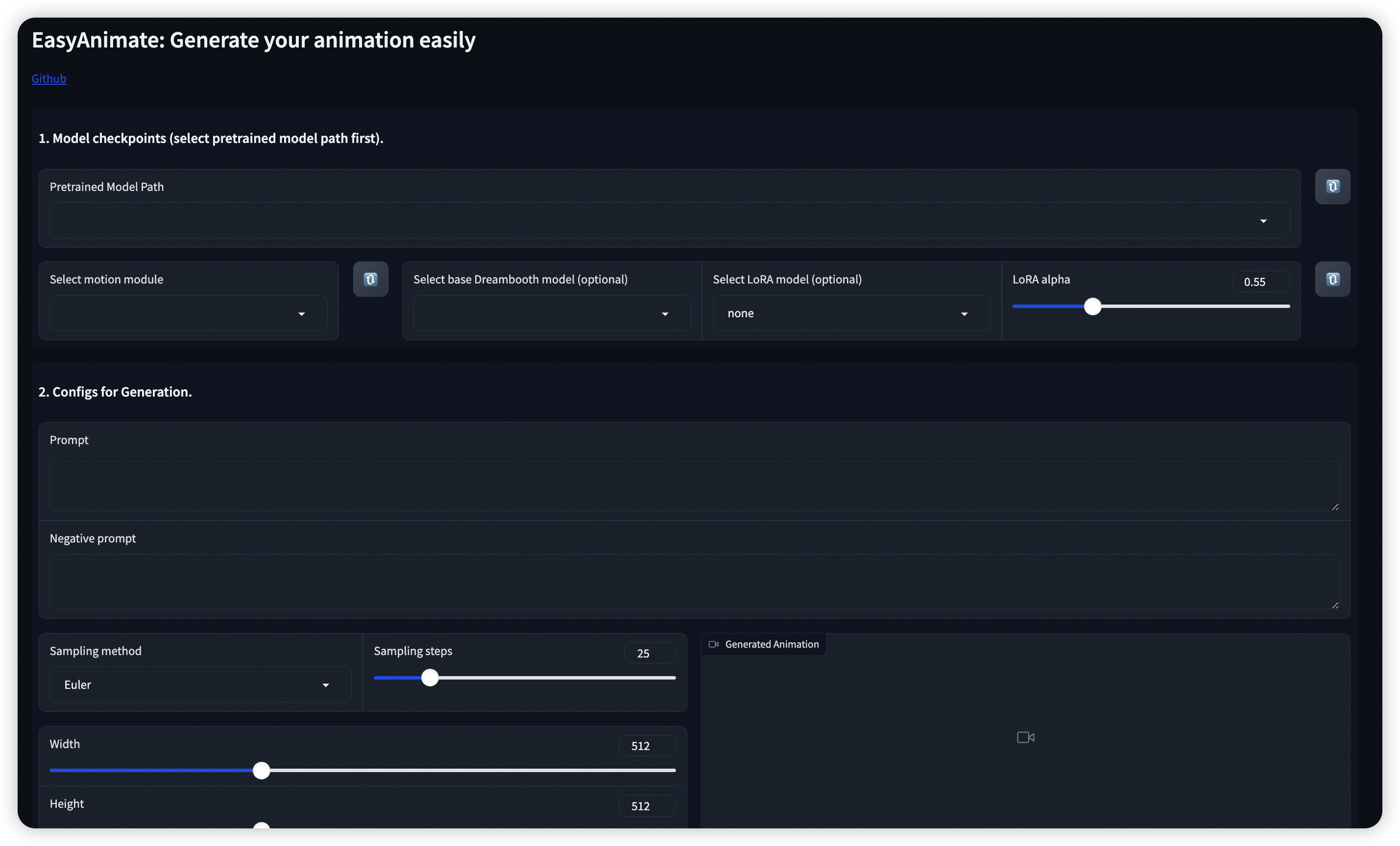Expand the Select motion module dropdown
Viewport: 1400px width, 846px height.
pyautogui.click(x=188, y=313)
